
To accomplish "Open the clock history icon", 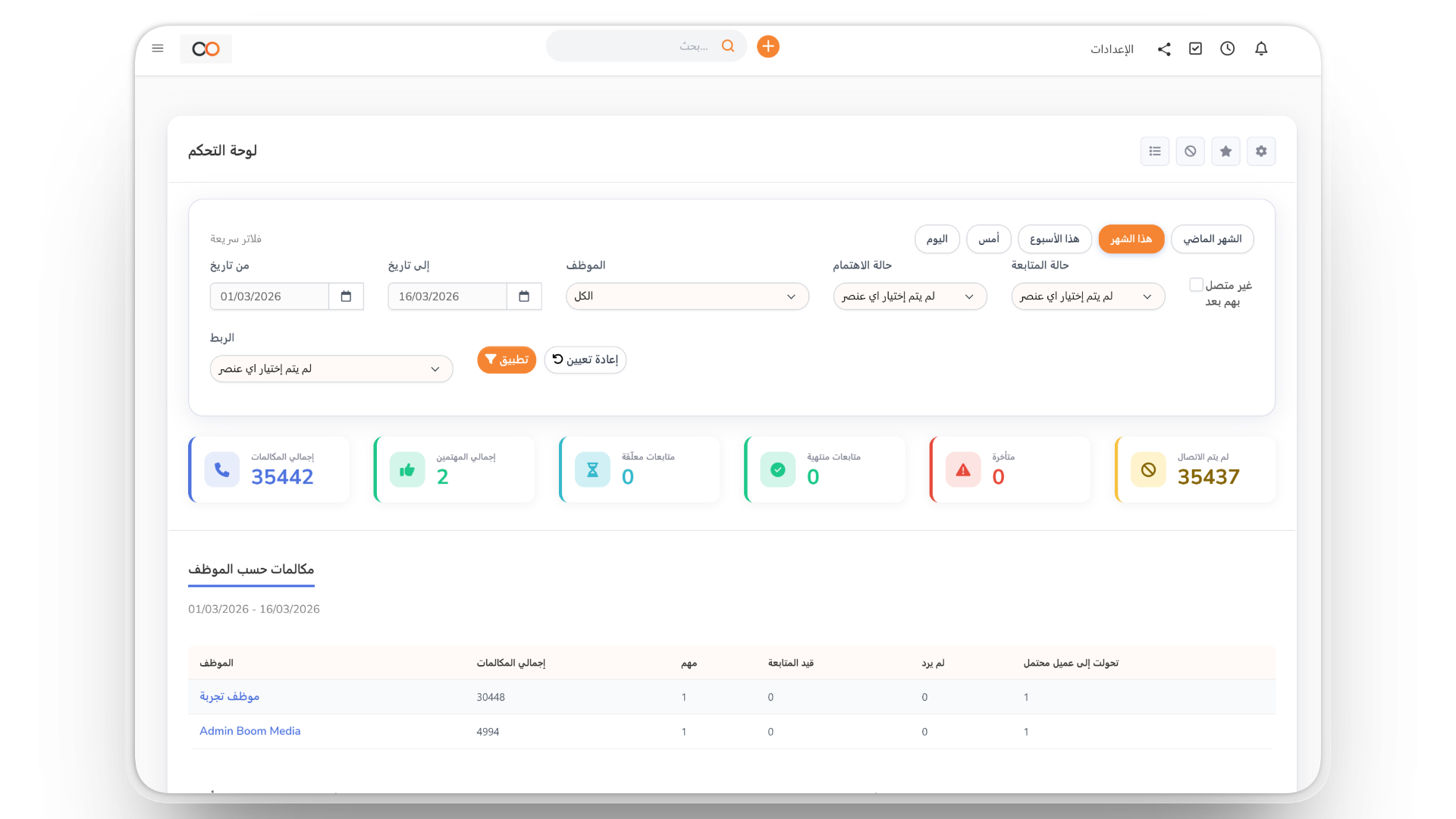I will pos(1228,49).
